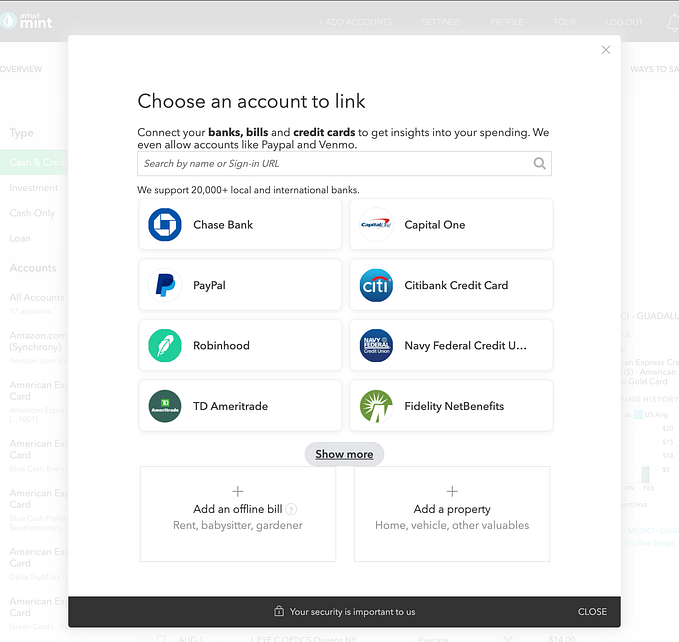The image size is (679, 642).
Task: Select Investment type filter
Action: 34,188
